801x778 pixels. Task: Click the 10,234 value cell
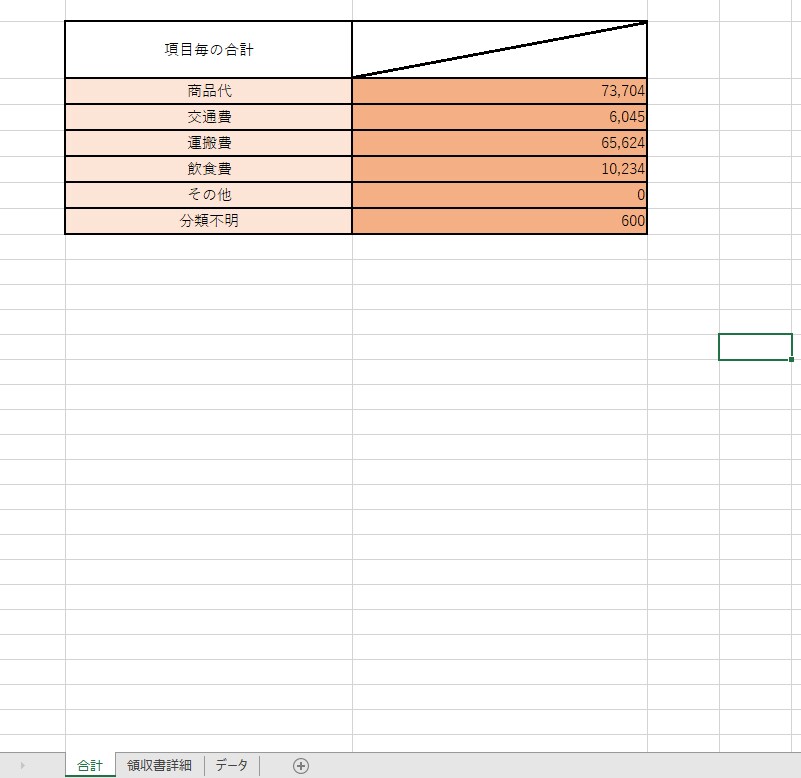pyautogui.click(x=500, y=169)
